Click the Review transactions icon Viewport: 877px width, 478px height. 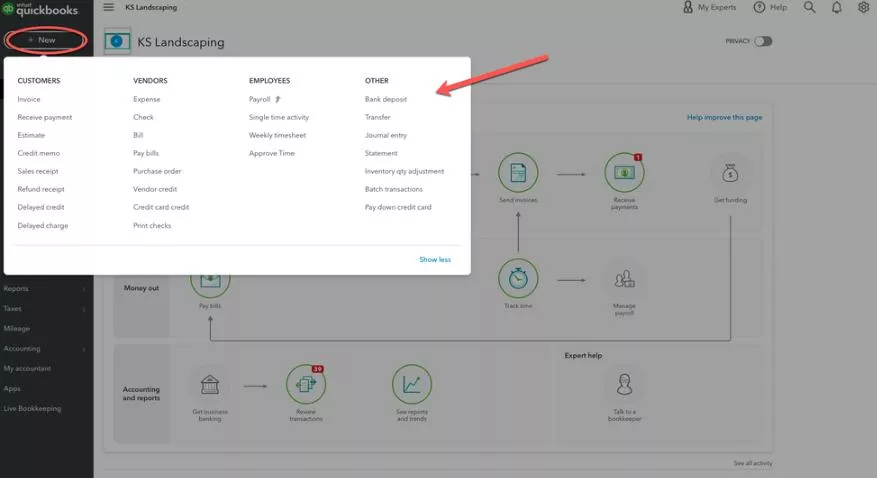coord(305,385)
